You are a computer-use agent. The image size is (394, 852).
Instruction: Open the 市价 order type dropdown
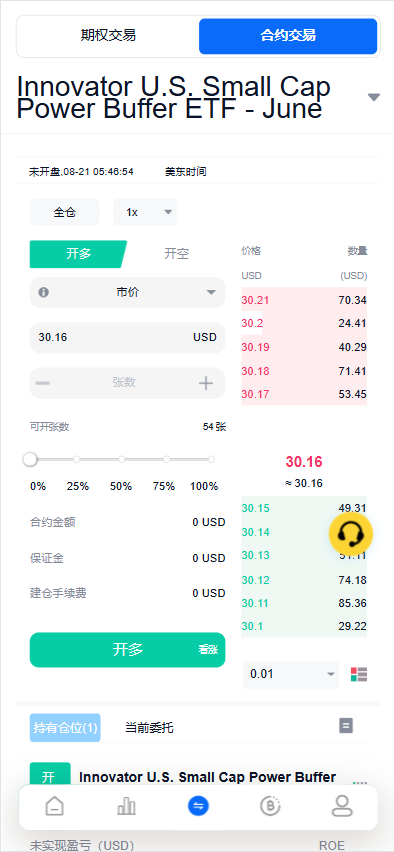click(x=127, y=292)
